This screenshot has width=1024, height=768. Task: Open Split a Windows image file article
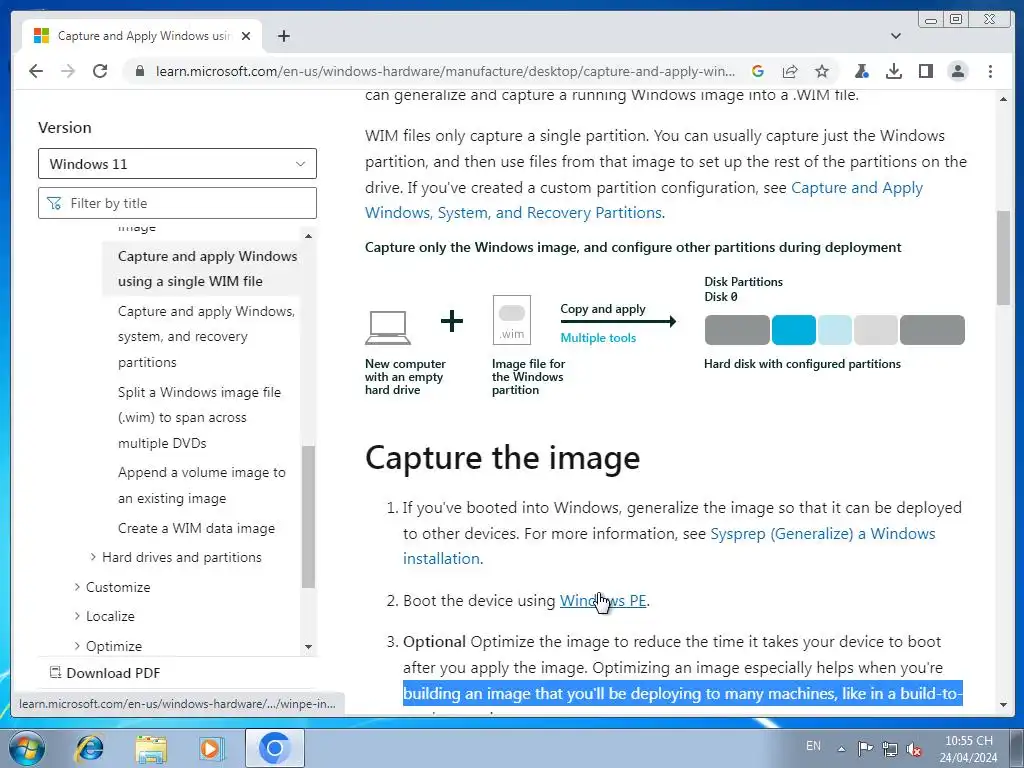[199, 417]
